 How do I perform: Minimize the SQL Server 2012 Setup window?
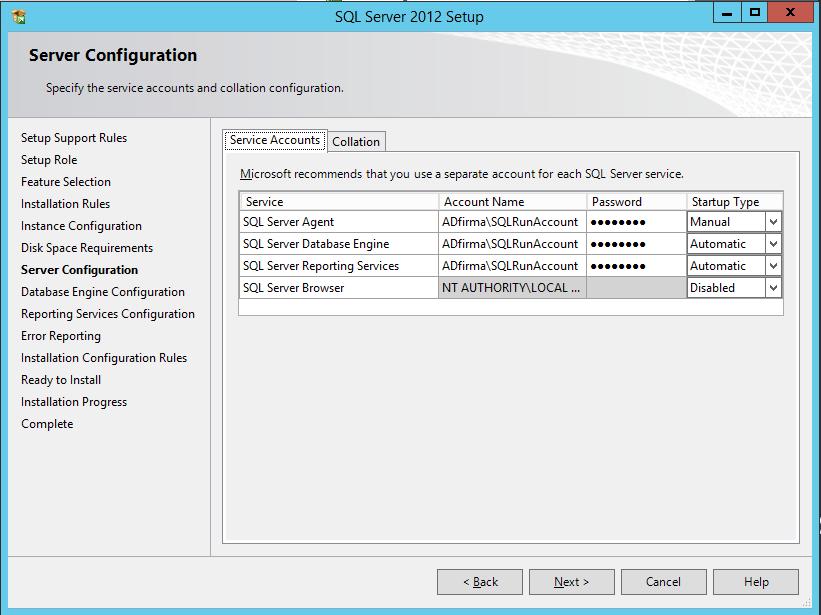[x=727, y=13]
